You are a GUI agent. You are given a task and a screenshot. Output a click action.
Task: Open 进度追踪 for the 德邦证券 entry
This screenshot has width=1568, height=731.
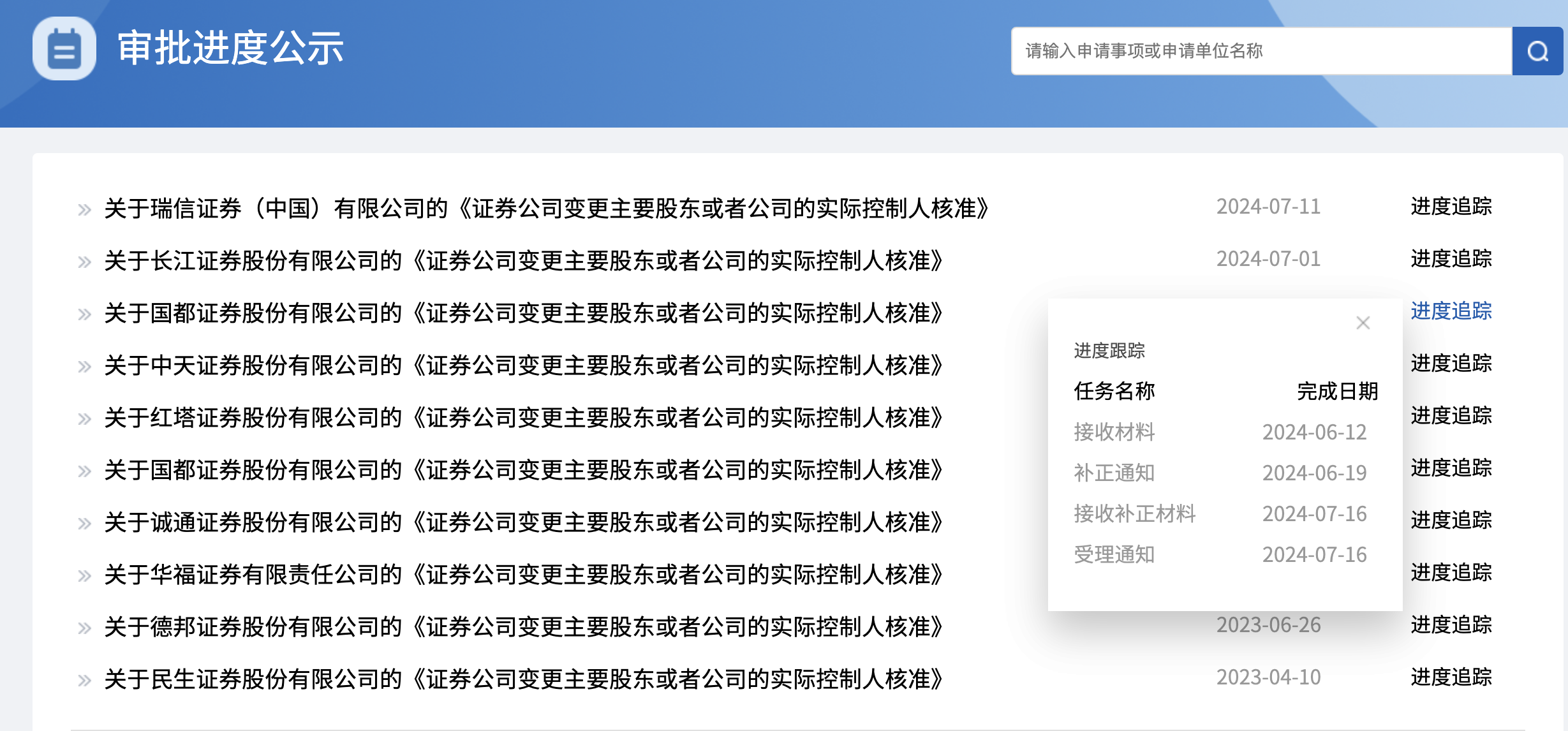[x=1451, y=626]
